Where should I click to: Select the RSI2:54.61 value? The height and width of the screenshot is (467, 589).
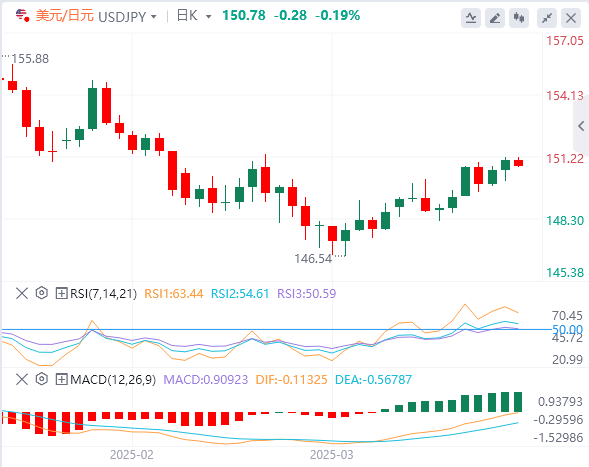(x=240, y=293)
